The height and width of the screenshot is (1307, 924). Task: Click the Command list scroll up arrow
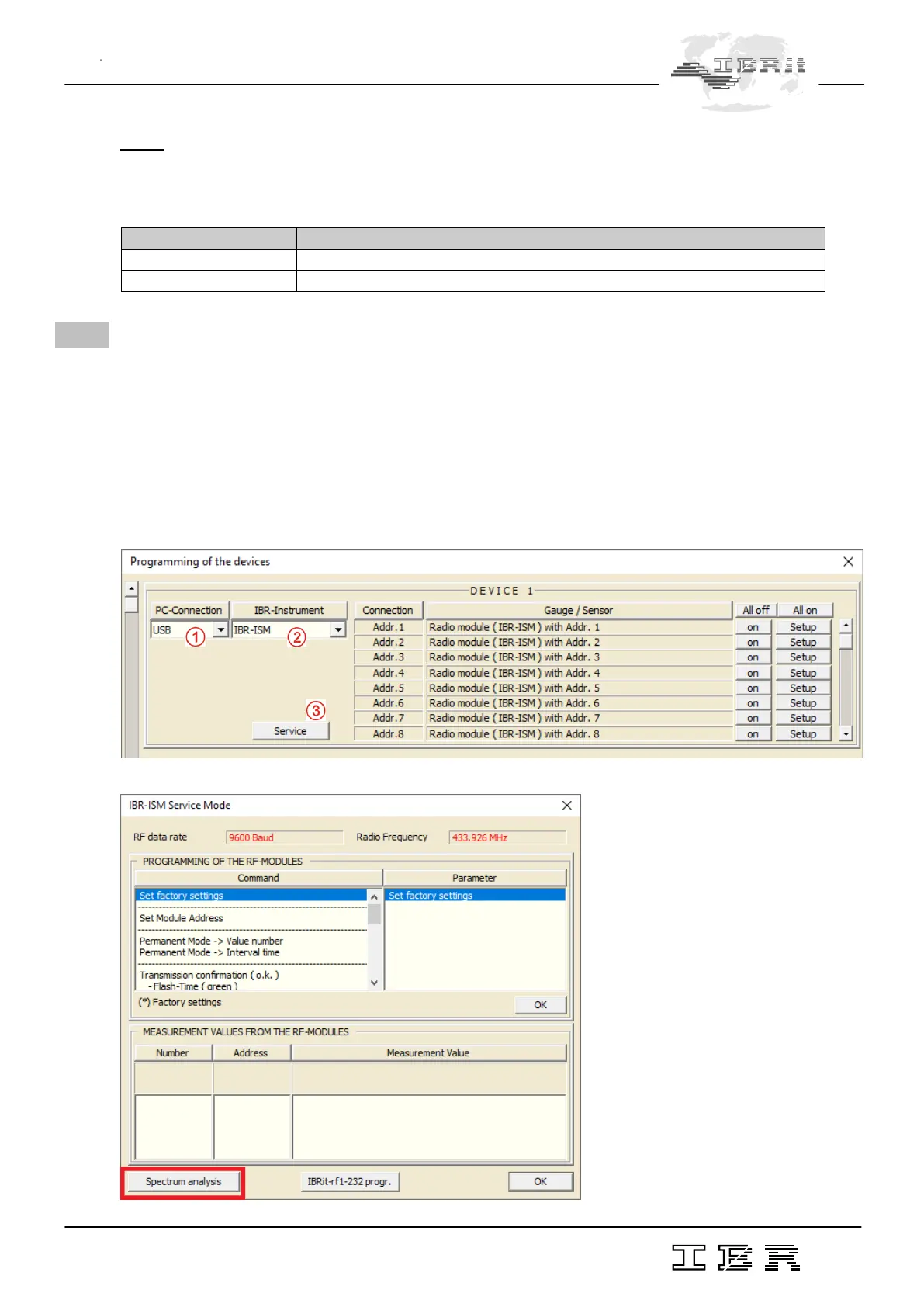374,896
